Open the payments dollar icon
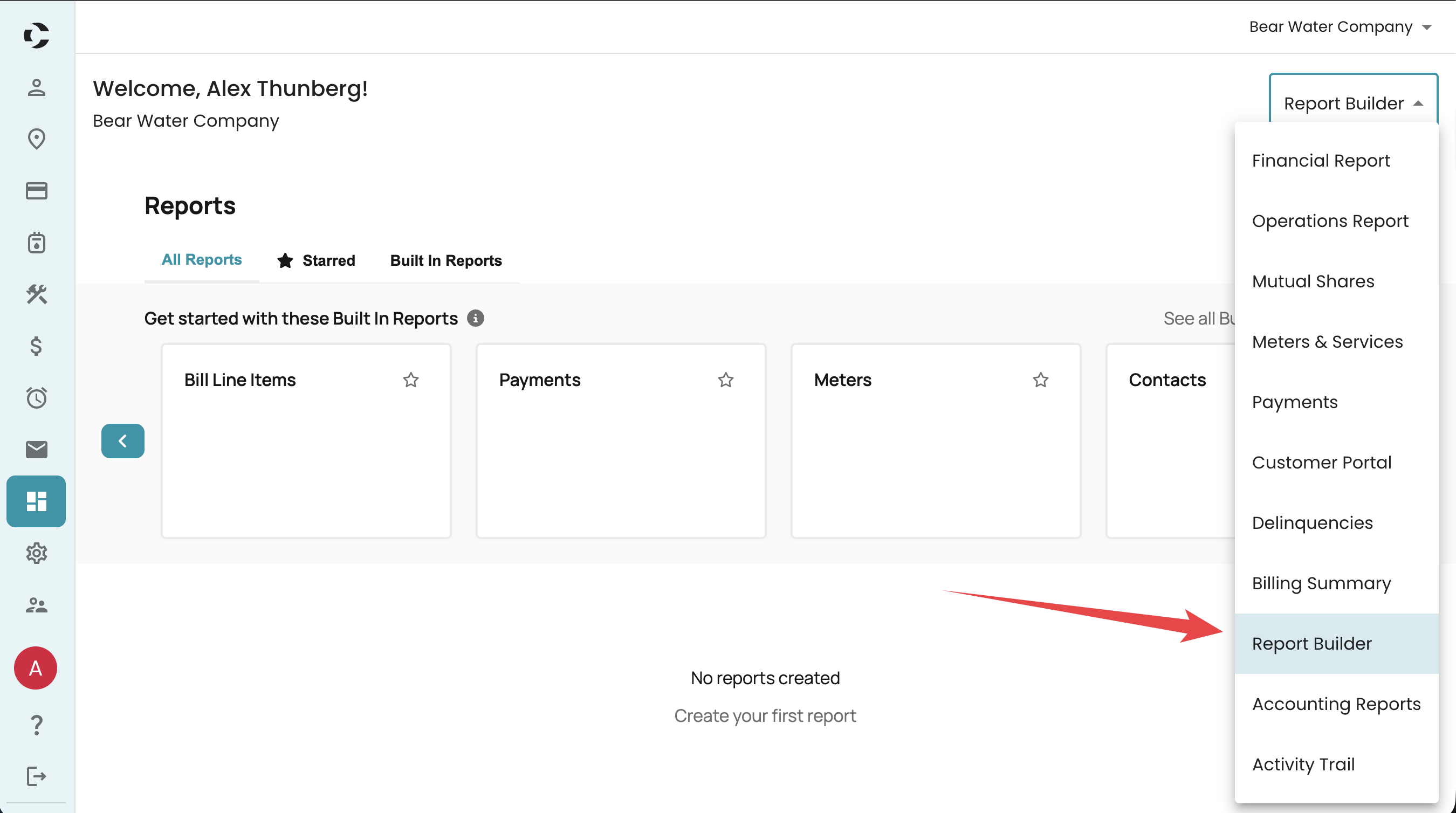The width and height of the screenshot is (1456, 813). (36, 346)
